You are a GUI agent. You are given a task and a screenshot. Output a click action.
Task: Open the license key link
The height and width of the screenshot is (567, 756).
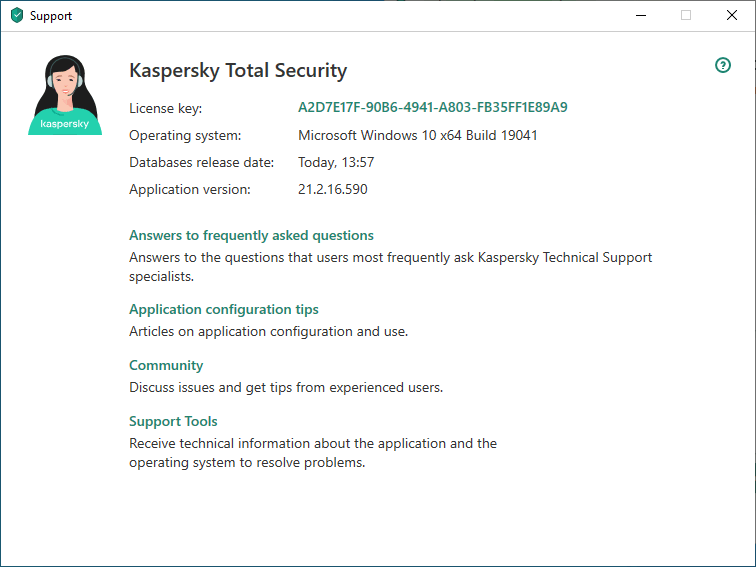433,107
